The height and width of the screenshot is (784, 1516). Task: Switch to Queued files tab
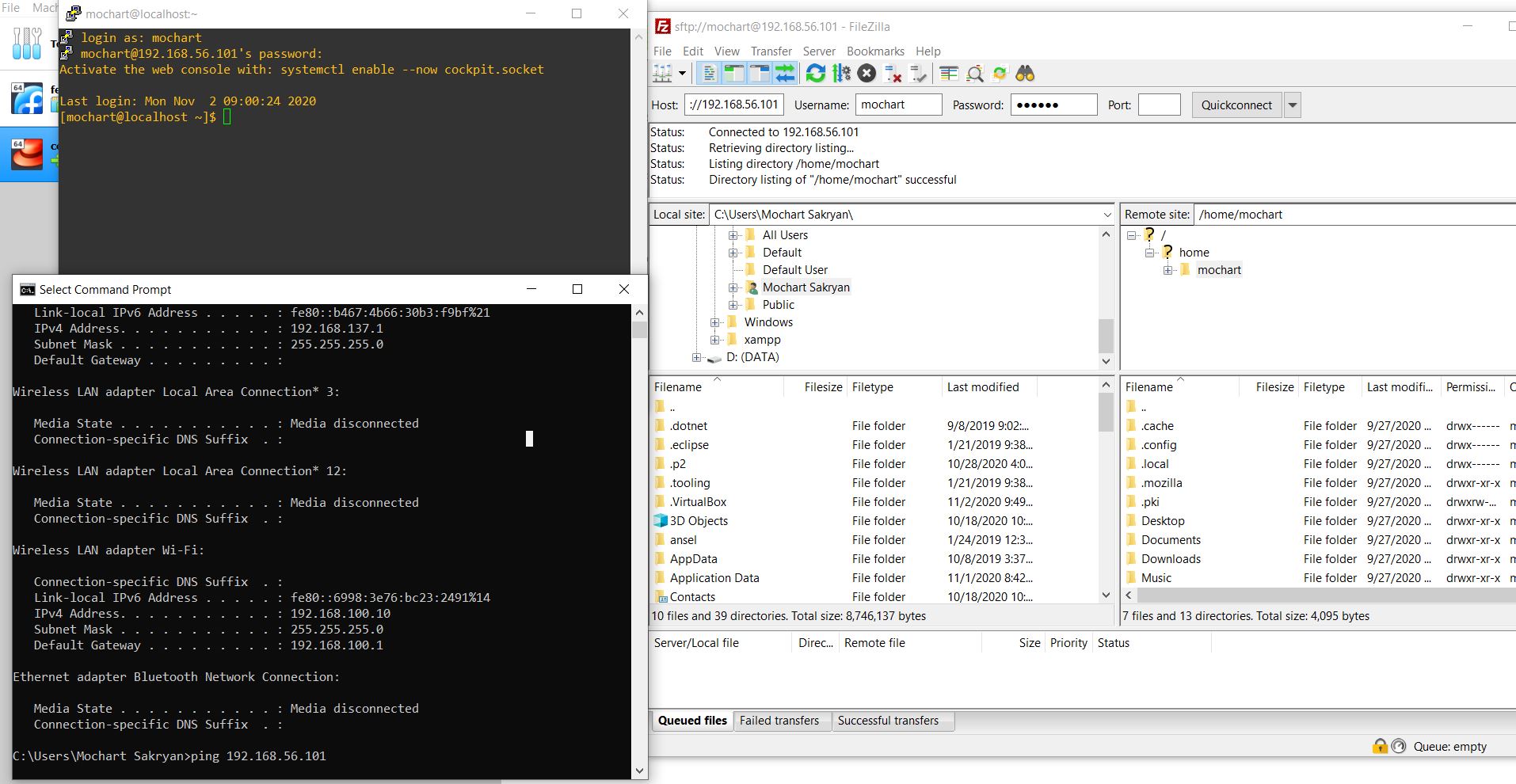[x=692, y=721]
